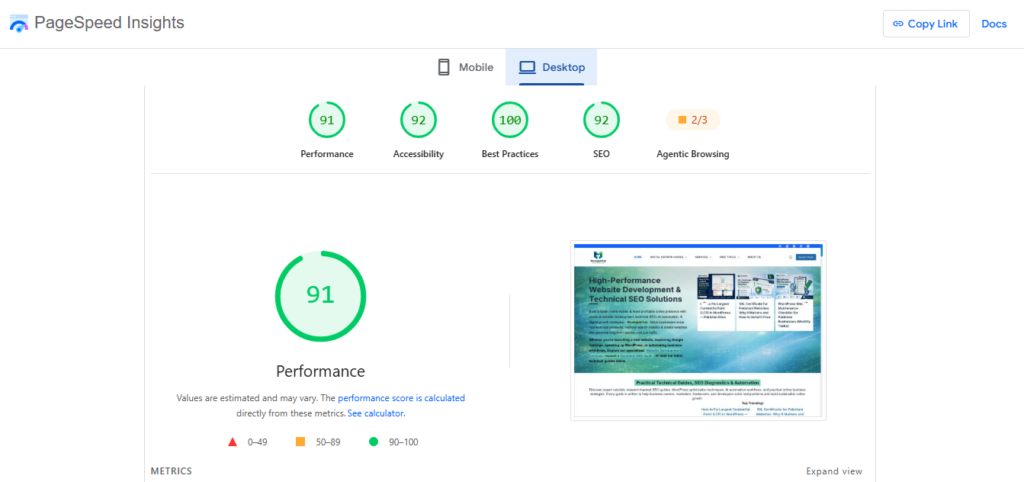Open 'performance score is calculated' link
The width and height of the screenshot is (1024, 482).
(402, 397)
